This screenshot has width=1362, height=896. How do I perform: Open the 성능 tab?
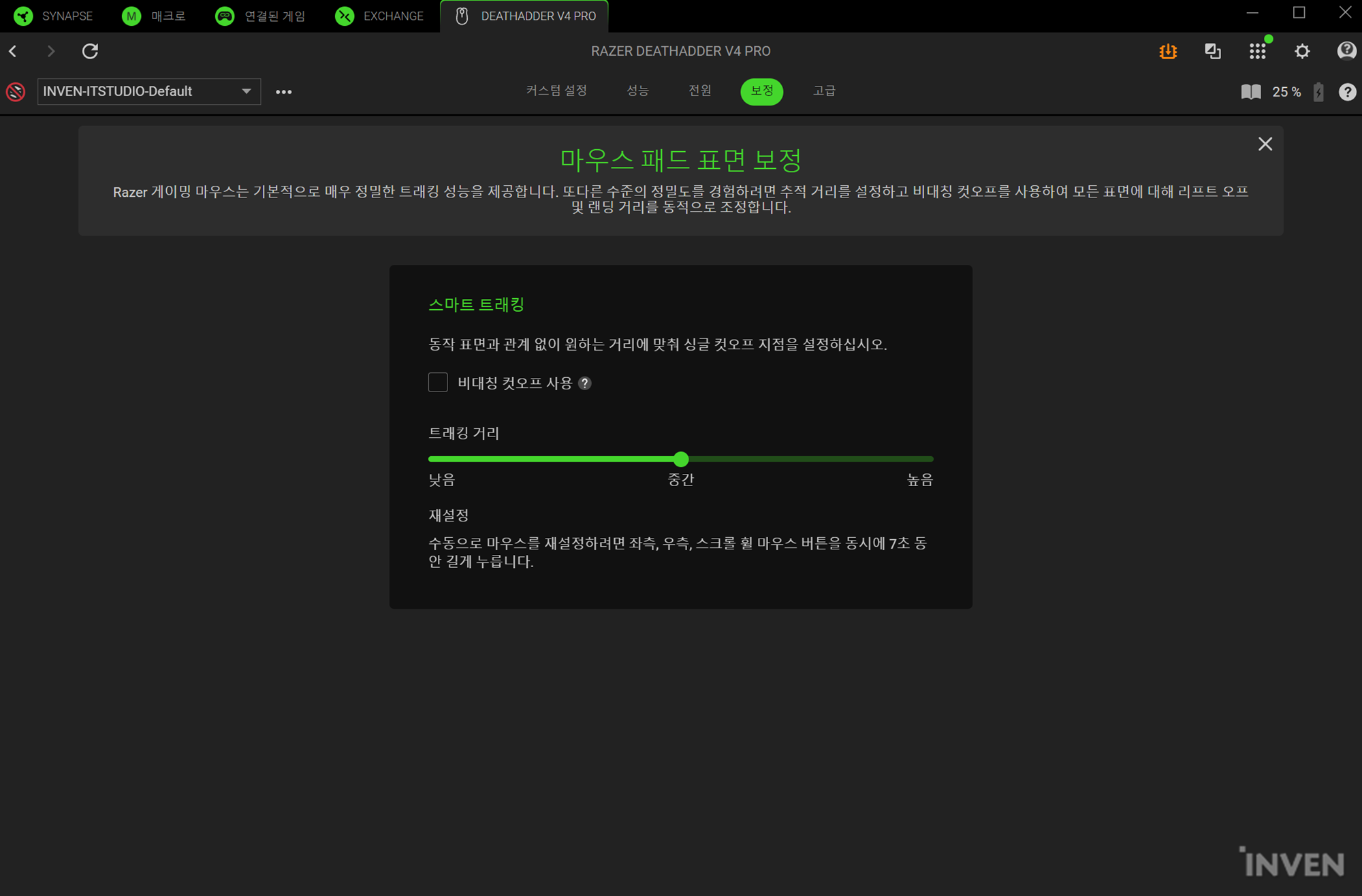click(637, 91)
